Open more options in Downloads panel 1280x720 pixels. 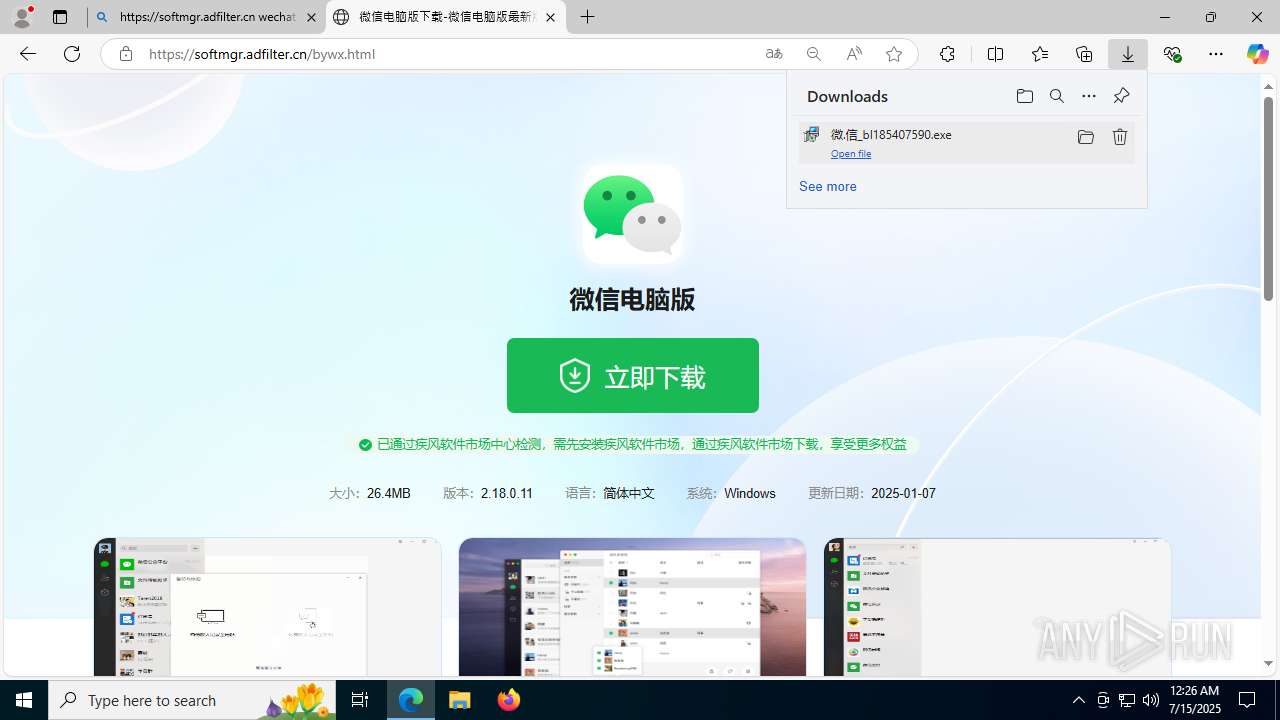1089,96
